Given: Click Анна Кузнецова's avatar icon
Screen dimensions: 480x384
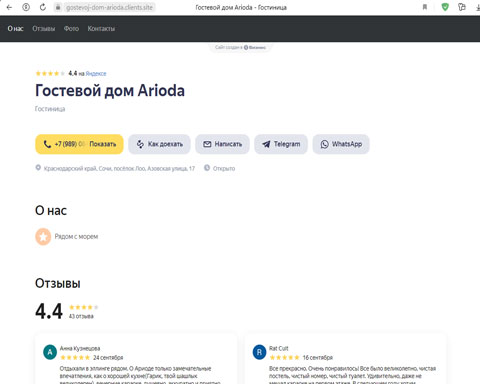Looking at the screenshot, I should point(50,352).
